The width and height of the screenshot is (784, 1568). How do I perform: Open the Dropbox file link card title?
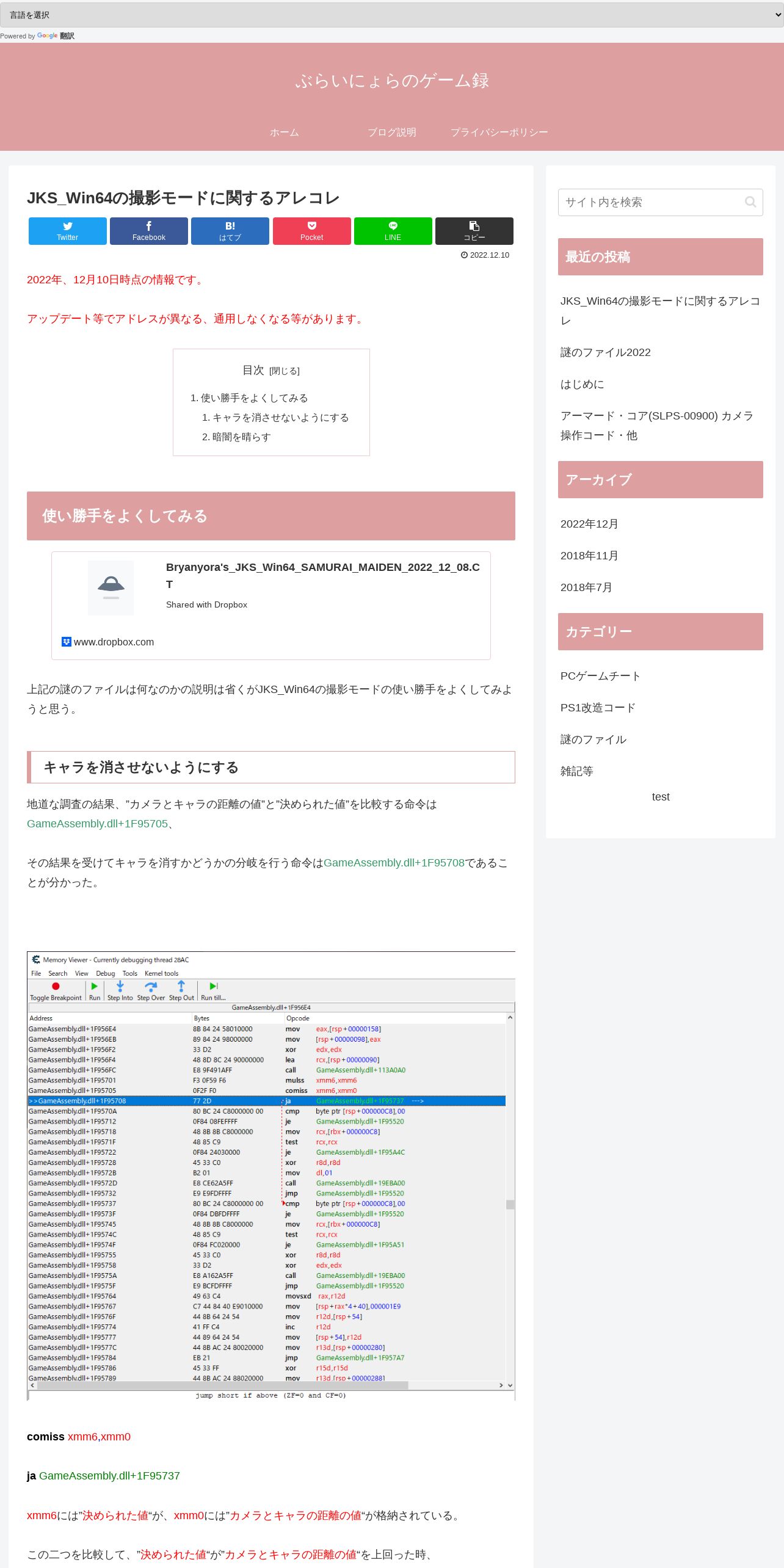pyautogui.click(x=323, y=575)
